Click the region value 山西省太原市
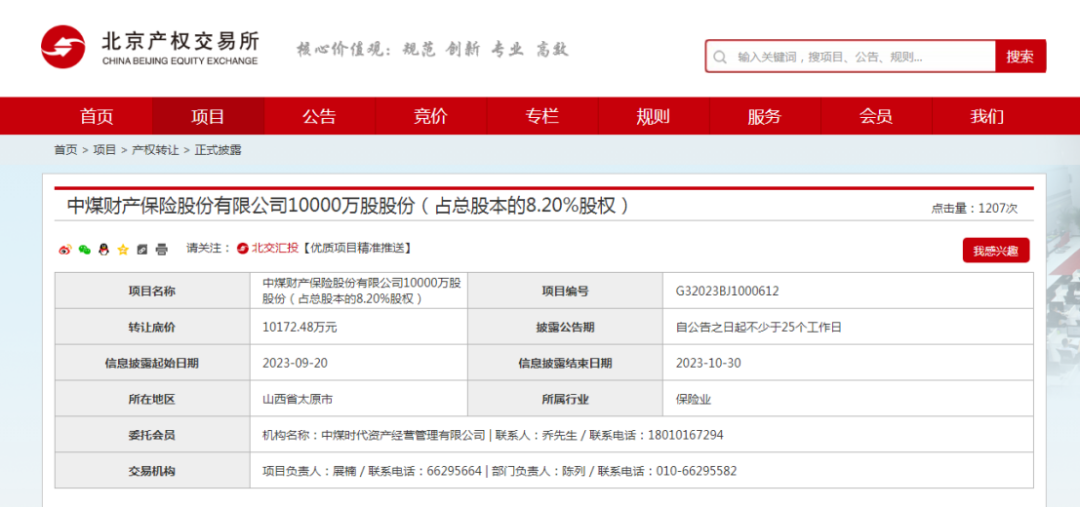The height and width of the screenshot is (507, 1080). (298, 399)
